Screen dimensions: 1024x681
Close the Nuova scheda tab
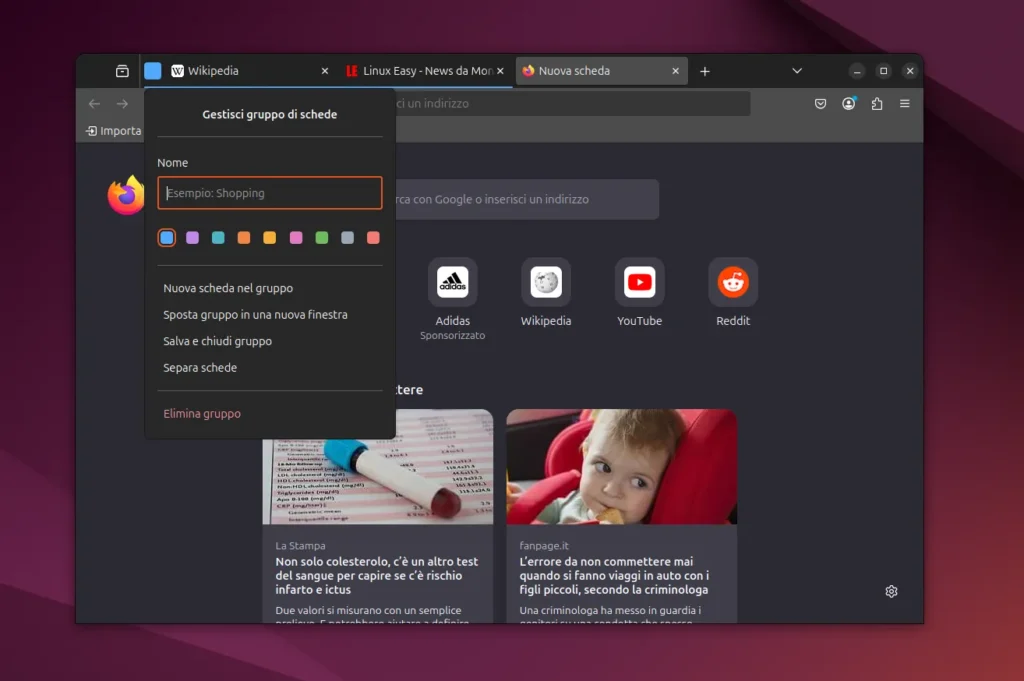675,71
